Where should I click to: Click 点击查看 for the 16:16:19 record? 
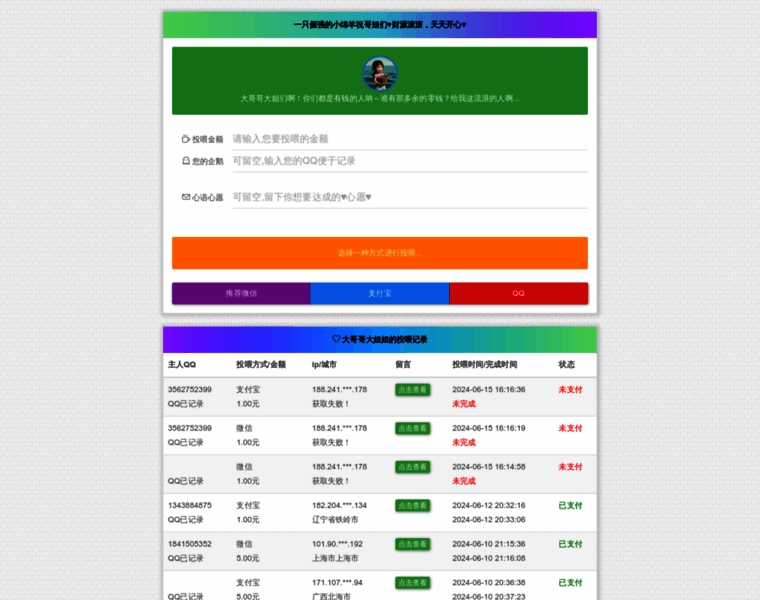pos(412,428)
